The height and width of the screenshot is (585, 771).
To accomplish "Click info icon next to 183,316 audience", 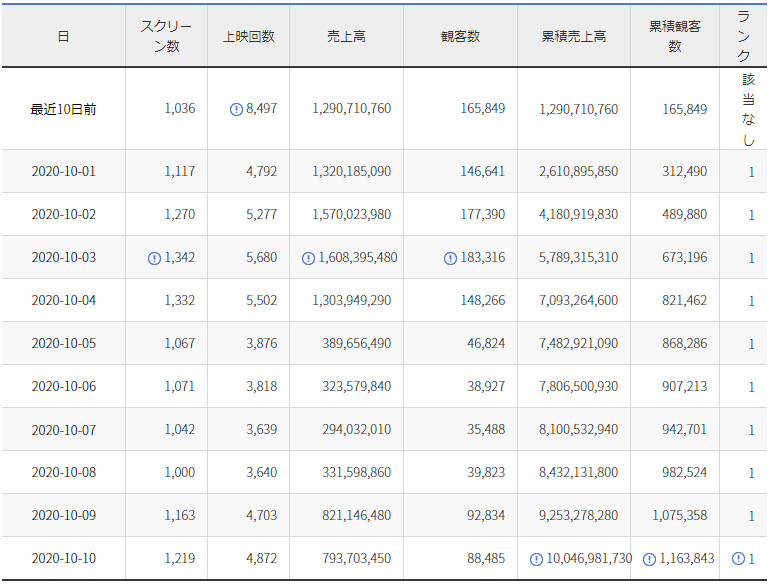I will 450,258.
